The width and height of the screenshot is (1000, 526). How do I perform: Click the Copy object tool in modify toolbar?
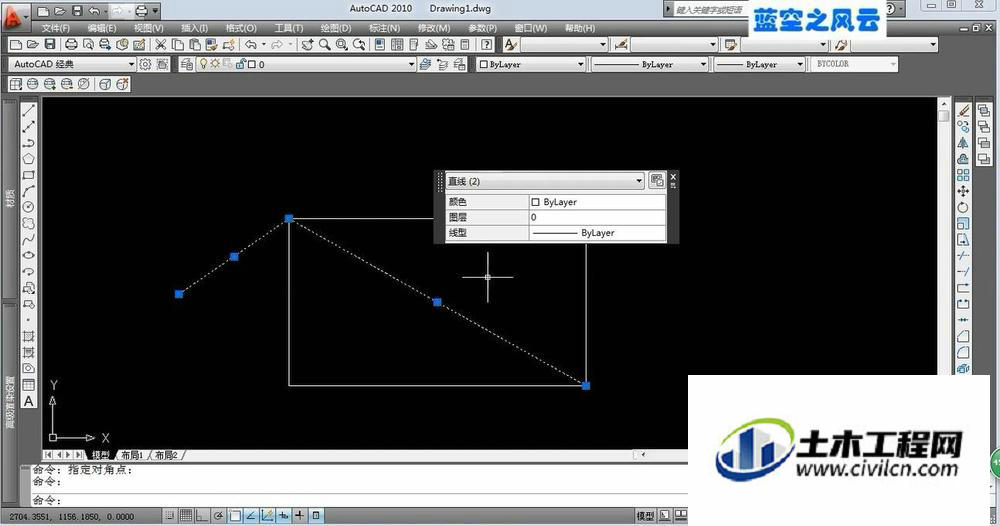[x=963, y=126]
